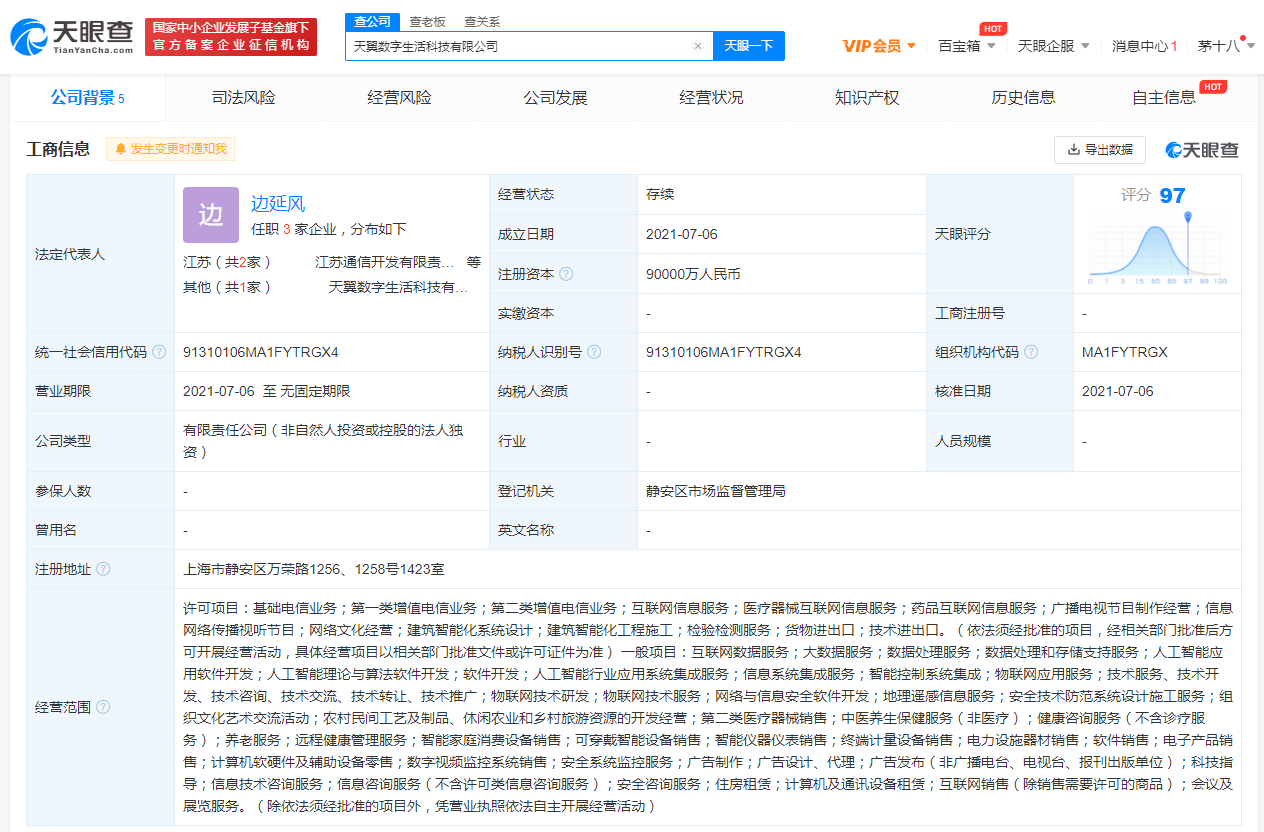Click the bell icon in 发生变更时通知我

121,149
